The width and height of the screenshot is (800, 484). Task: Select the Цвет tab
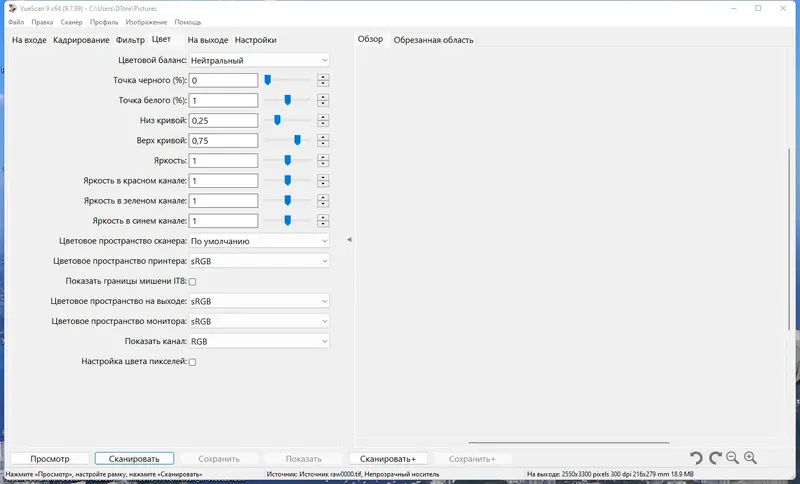click(x=161, y=39)
